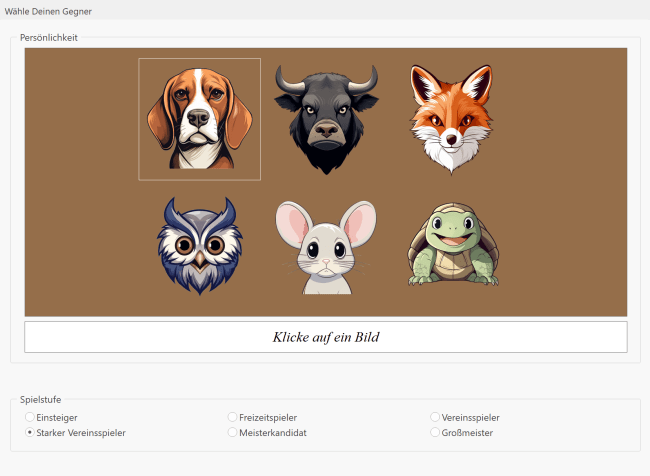This screenshot has width=650, height=476.
Task: Select the beagle dog opponent portrait
Action: [199, 119]
